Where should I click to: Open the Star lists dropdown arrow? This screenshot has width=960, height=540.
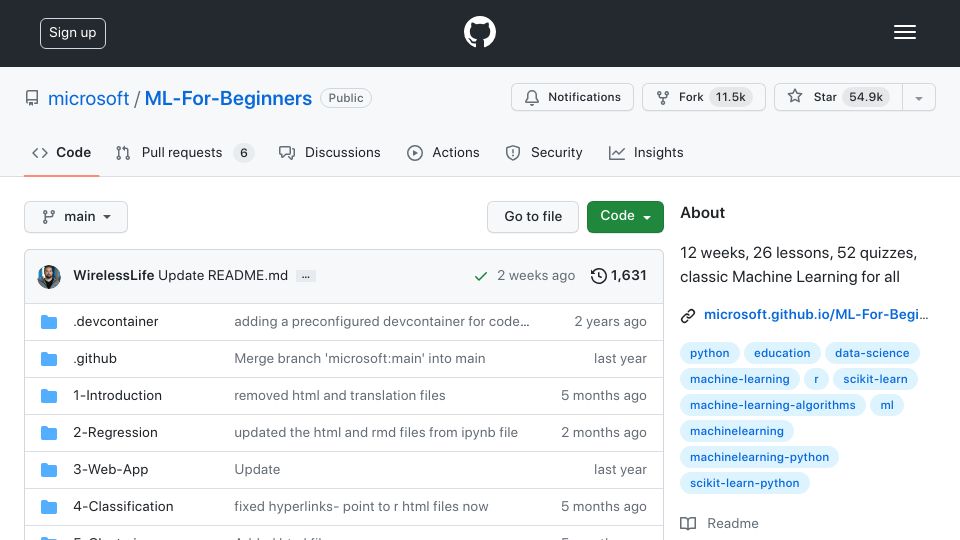(918, 97)
